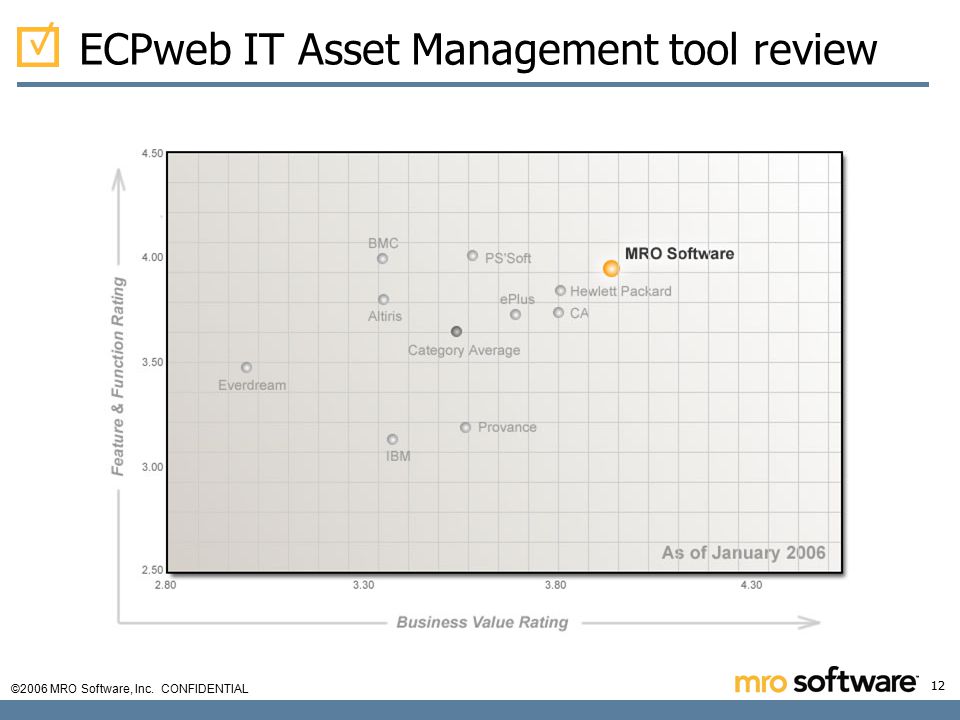Click the 3.80 x-axis value

[555, 585]
